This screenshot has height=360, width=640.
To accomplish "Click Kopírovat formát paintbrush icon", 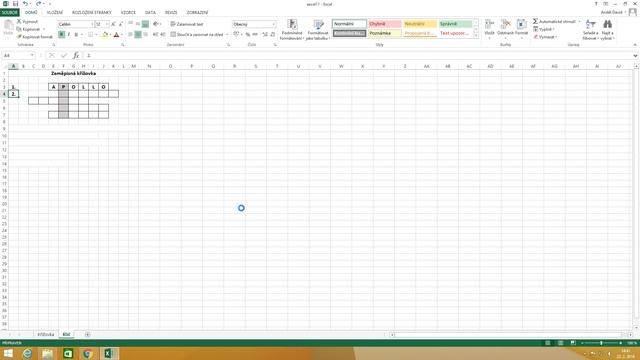I will [x=19, y=37].
